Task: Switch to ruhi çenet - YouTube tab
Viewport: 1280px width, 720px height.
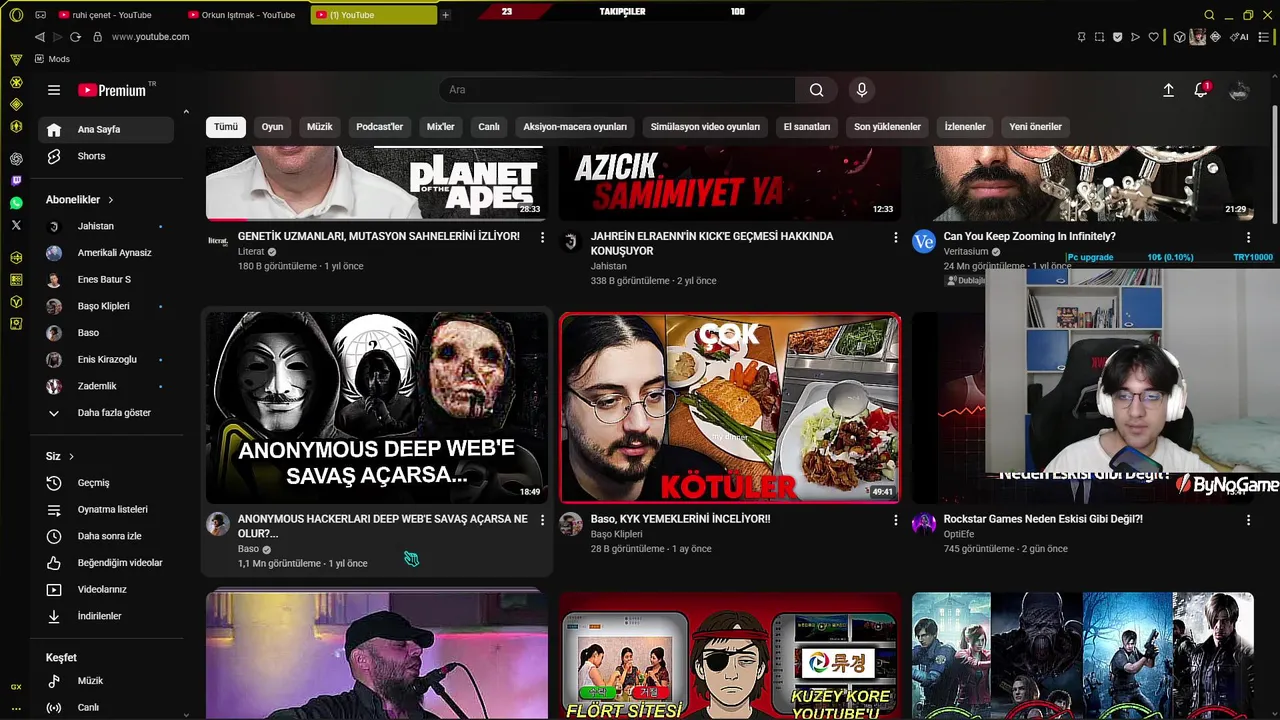Action: [112, 15]
